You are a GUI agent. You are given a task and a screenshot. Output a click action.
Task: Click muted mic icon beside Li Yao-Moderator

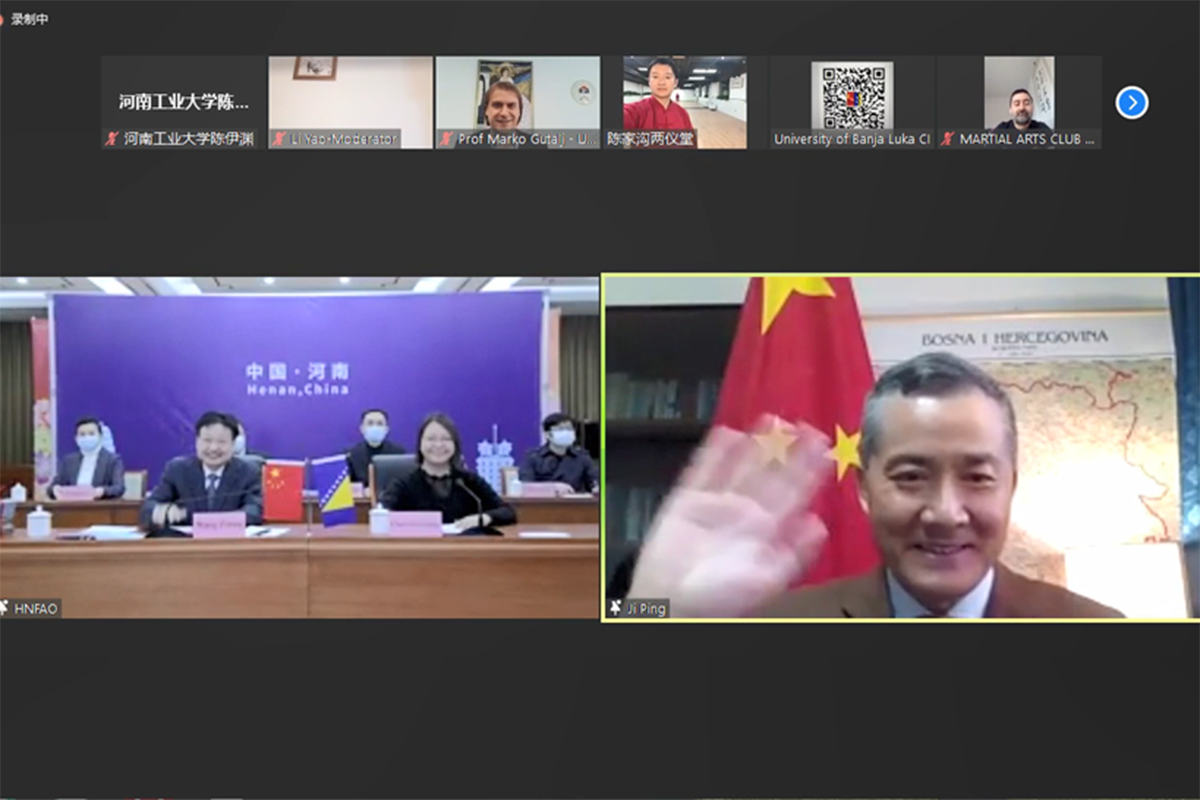[279, 140]
